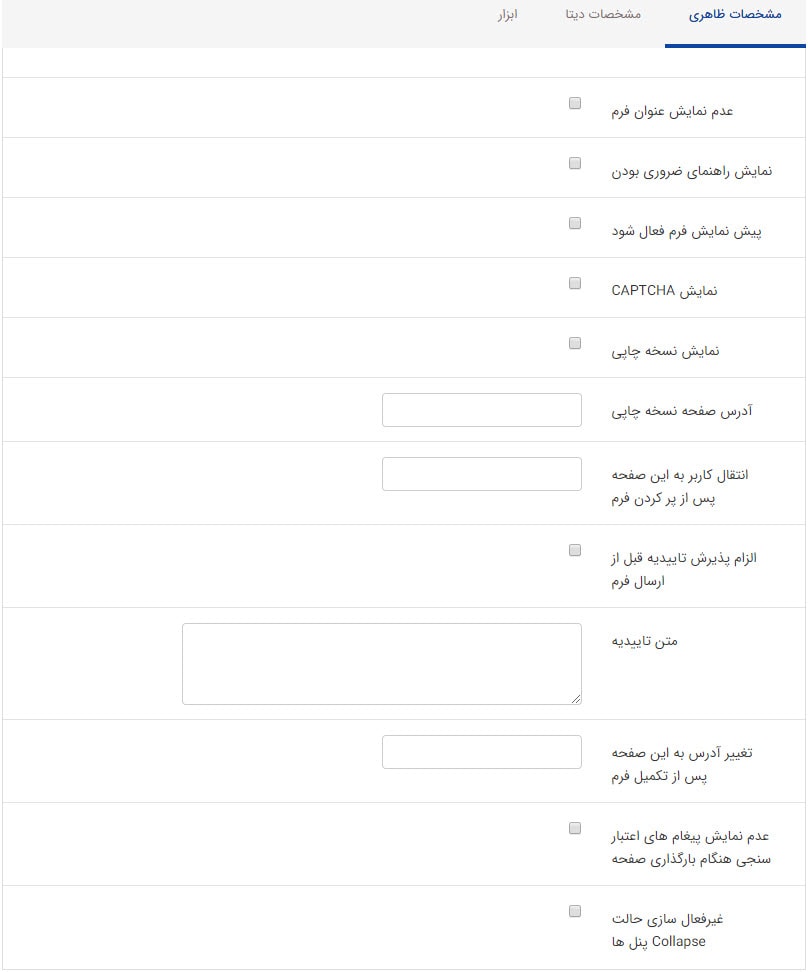This screenshot has width=808, height=972.
Task: Toggle the «پیش نمایش فرم فعال شود» checkbox
Action: (575, 222)
